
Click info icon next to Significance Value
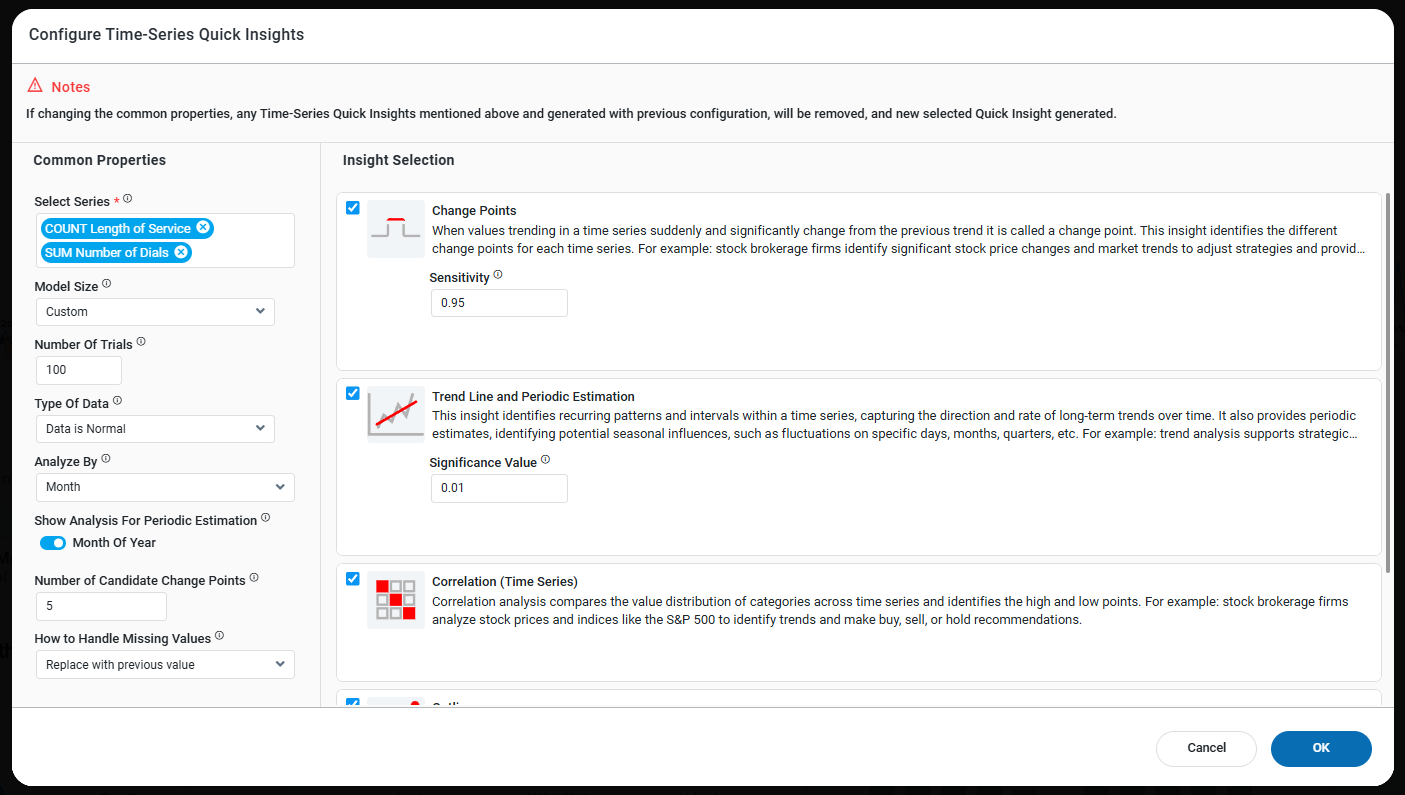point(546,460)
